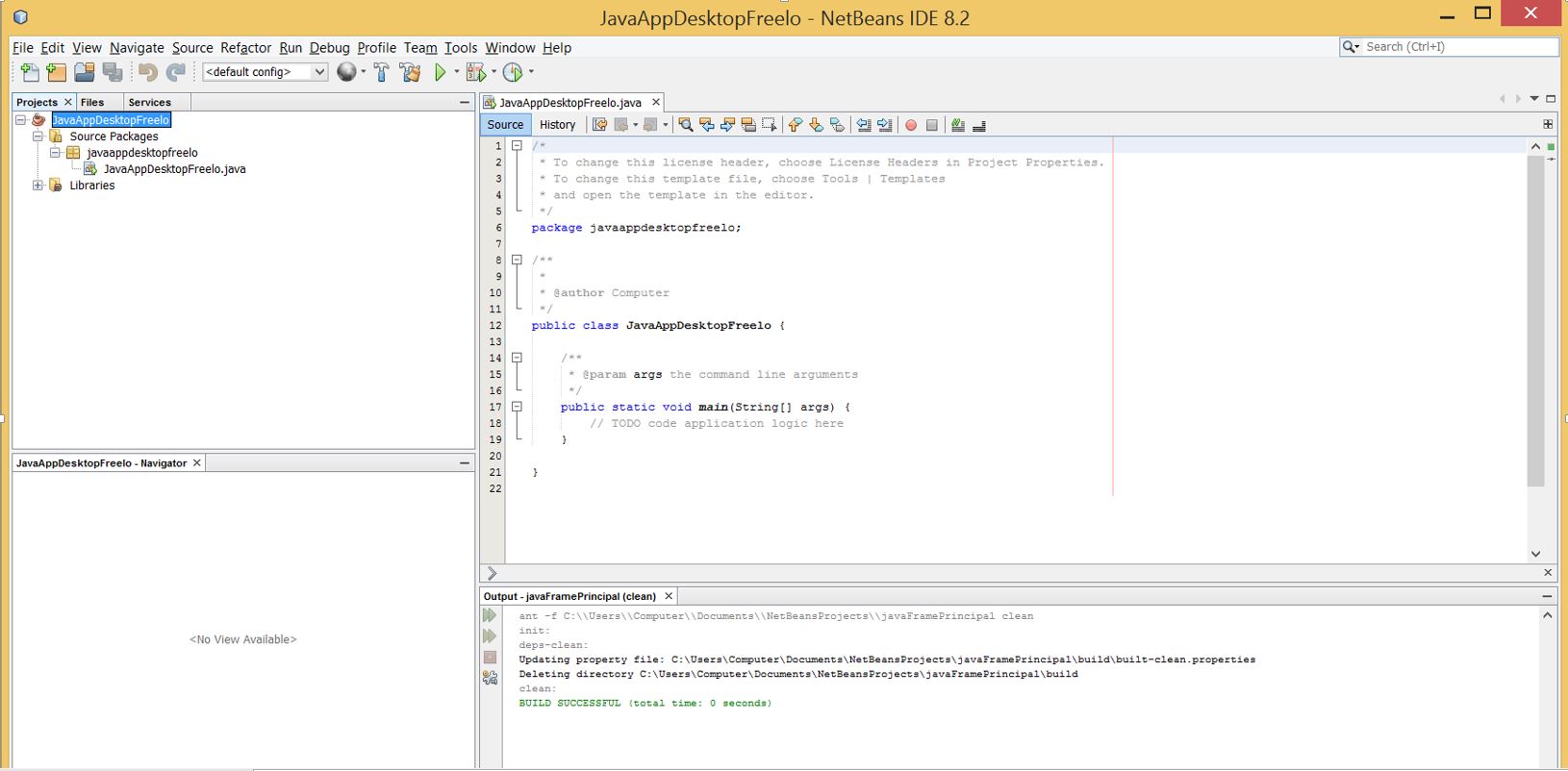Click the Shift Line Left icon
1568x771 pixels.
tap(864, 125)
